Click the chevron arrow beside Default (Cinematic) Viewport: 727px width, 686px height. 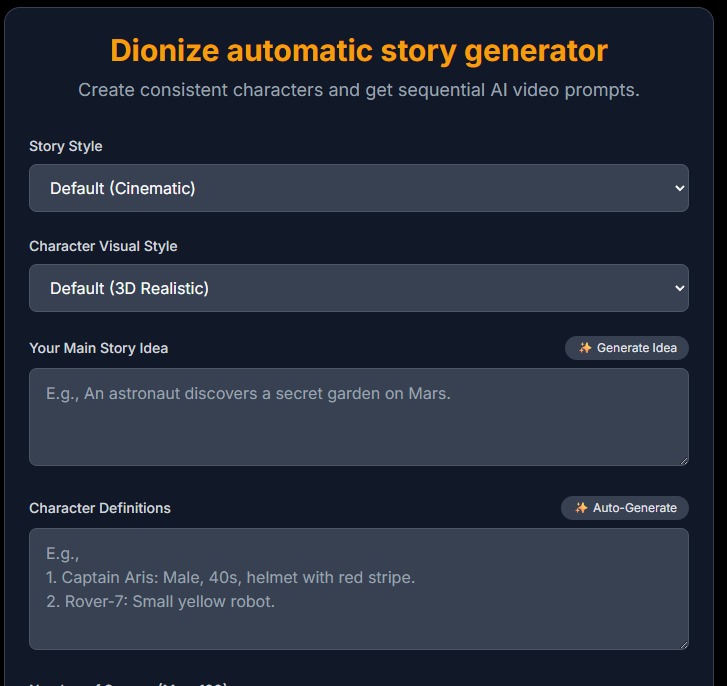coord(680,188)
